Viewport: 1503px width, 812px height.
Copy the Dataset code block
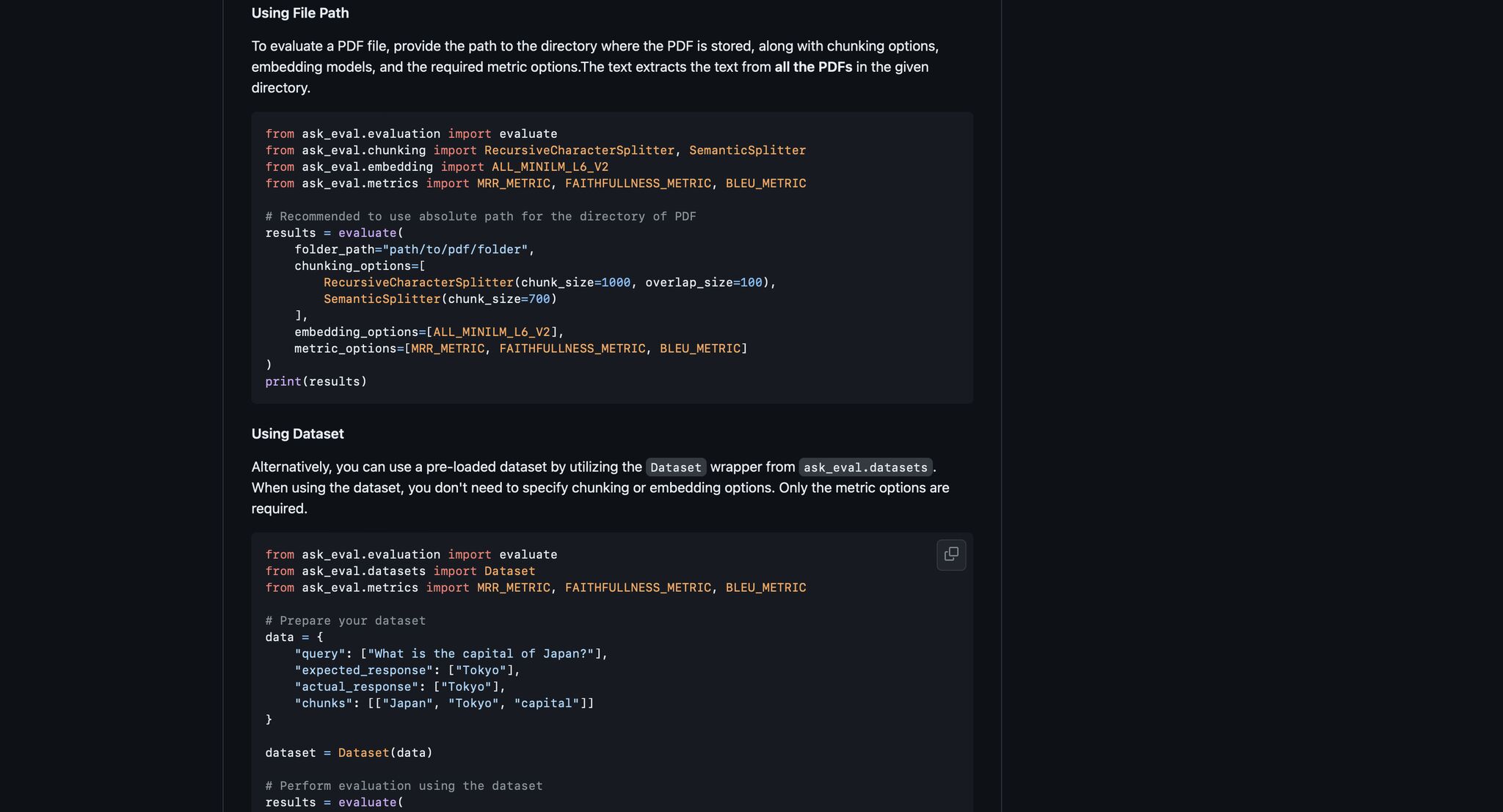click(x=951, y=555)
